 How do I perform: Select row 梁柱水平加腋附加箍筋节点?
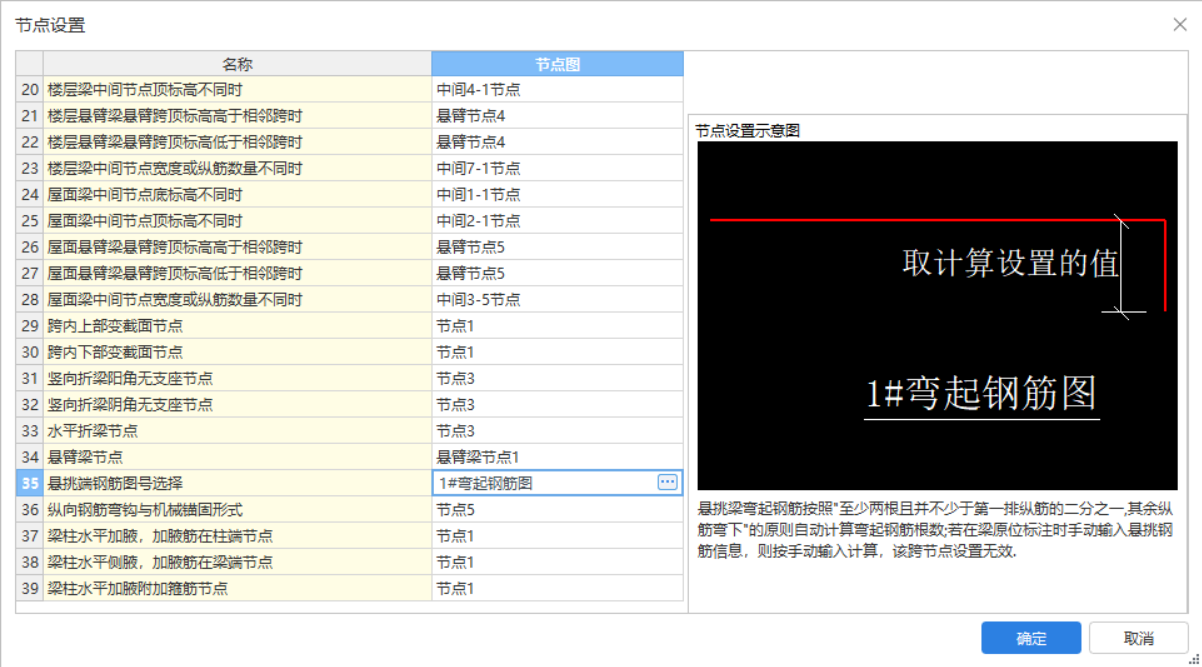pos(237,588)
